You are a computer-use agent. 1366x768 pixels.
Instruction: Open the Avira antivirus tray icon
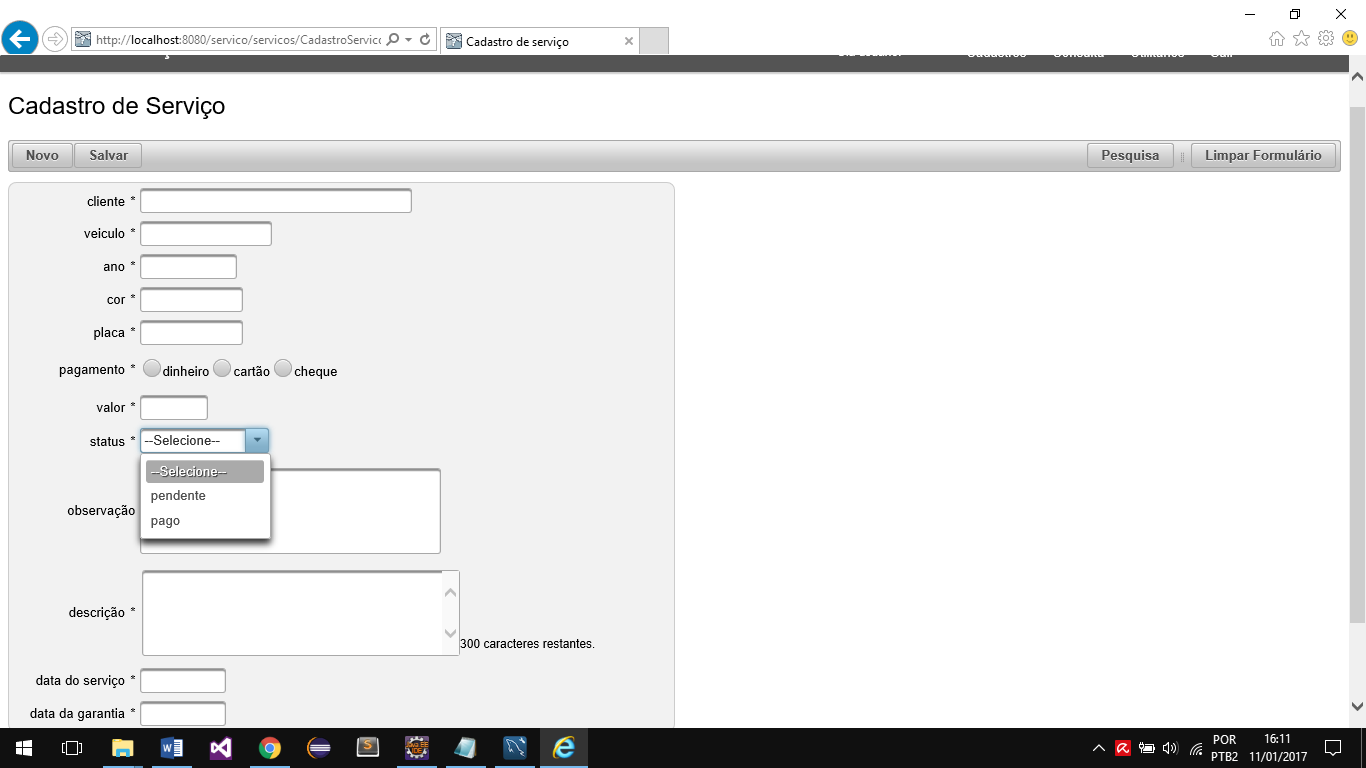coord(1123,748)
